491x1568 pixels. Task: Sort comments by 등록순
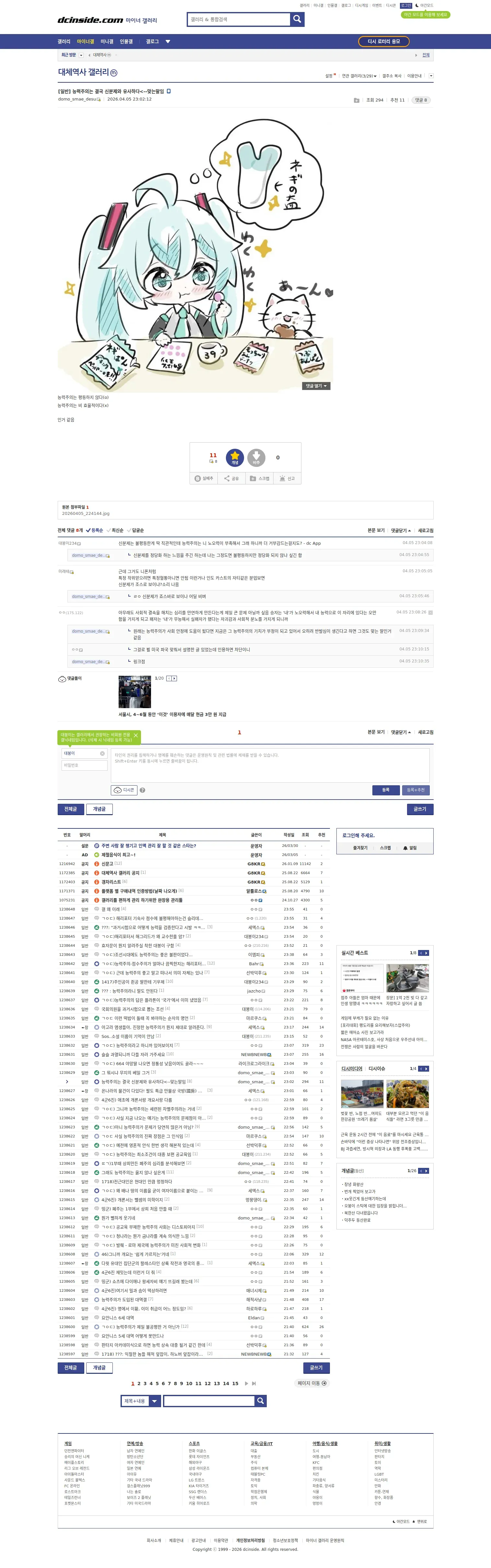click(95, 530)
